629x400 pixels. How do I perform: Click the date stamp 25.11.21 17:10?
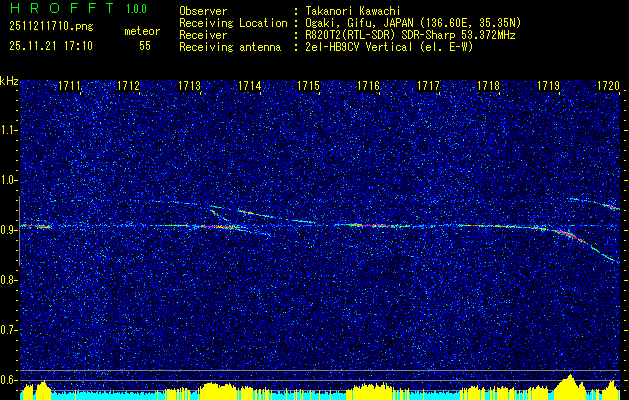point(51,46)
